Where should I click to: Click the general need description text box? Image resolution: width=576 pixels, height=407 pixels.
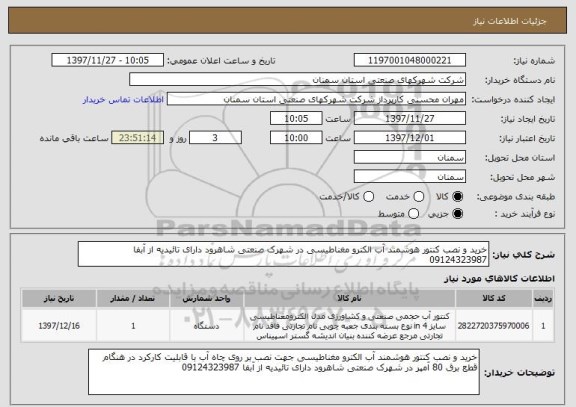pyautogui.click(x=283, y=254)
